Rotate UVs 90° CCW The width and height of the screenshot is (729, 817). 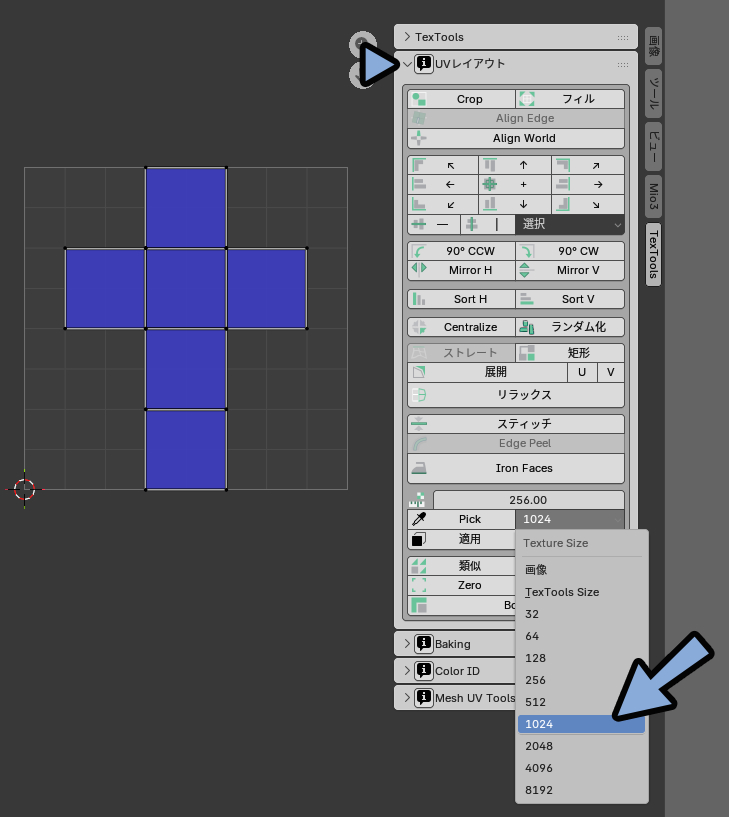pos(460,251)
